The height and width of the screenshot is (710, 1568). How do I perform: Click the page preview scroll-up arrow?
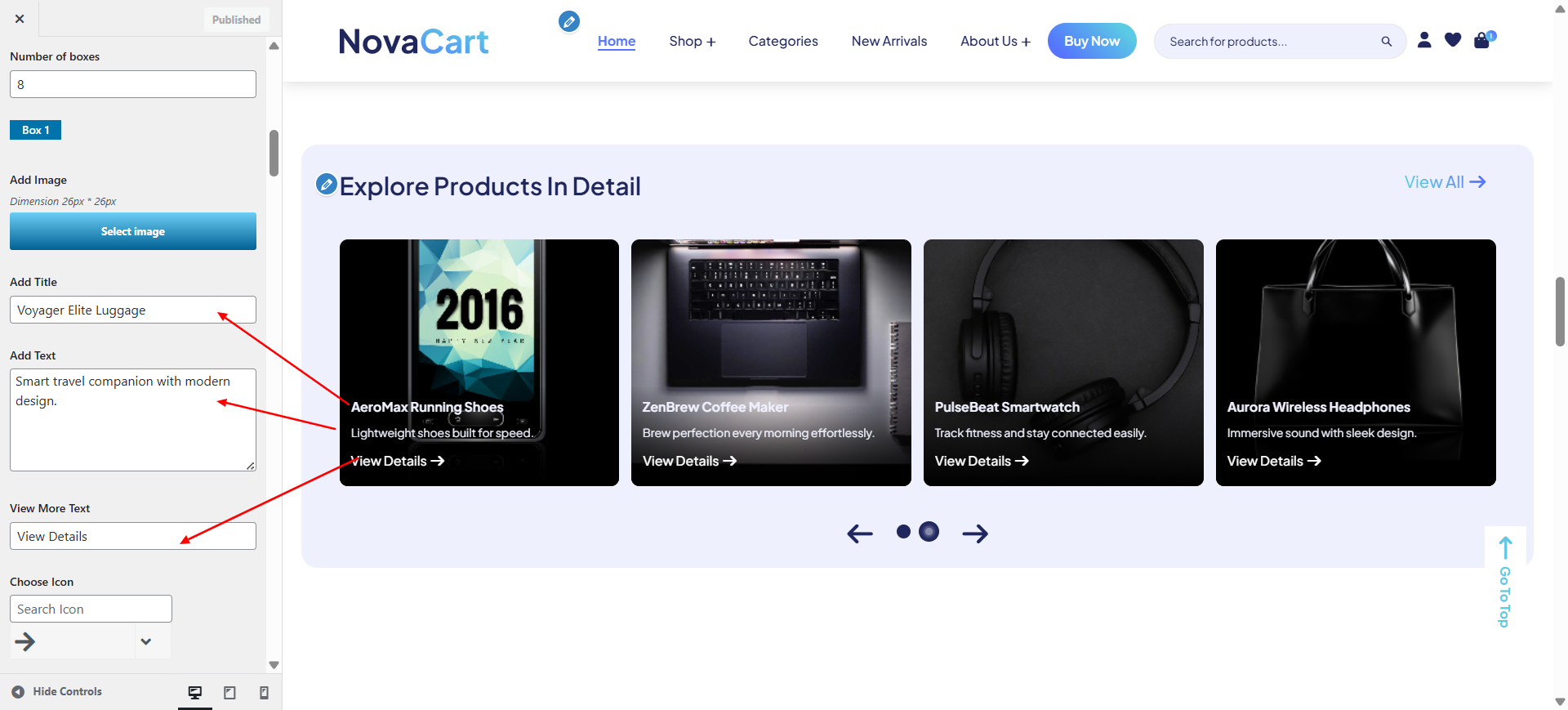click(x=1560, y=7)
